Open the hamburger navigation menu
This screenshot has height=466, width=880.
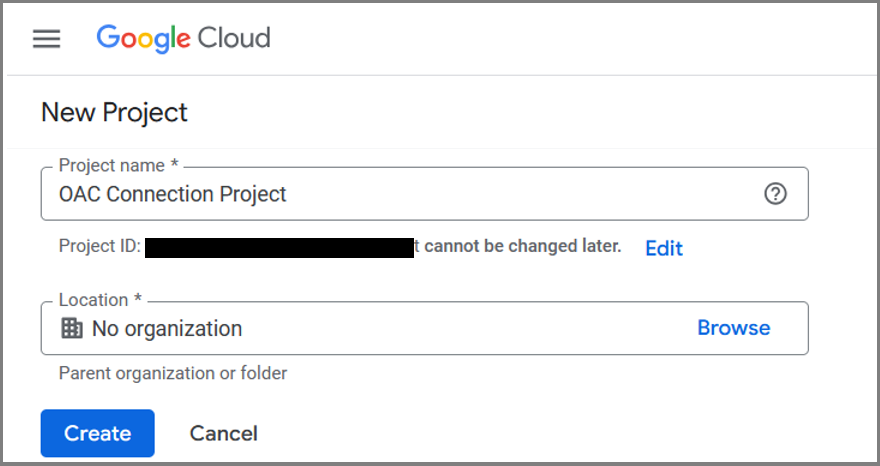point(47,39)
